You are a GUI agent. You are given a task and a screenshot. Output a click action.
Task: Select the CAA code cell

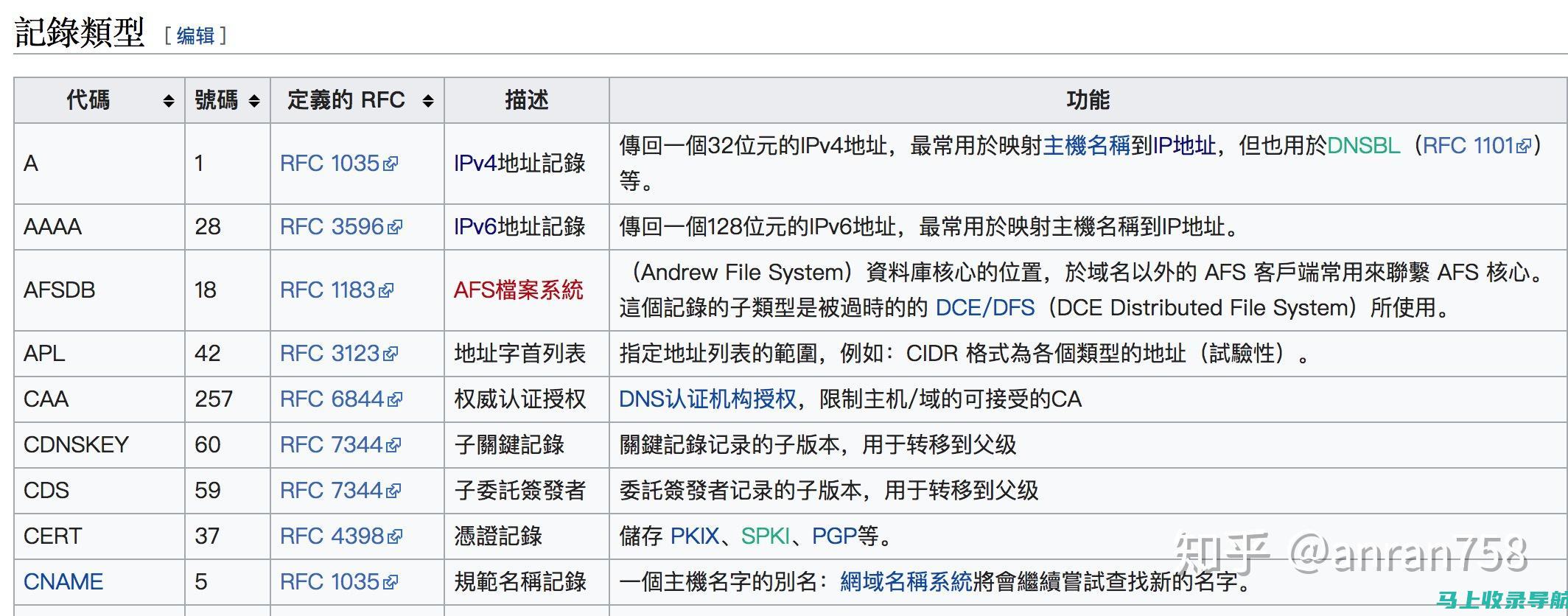pos(99,399)
